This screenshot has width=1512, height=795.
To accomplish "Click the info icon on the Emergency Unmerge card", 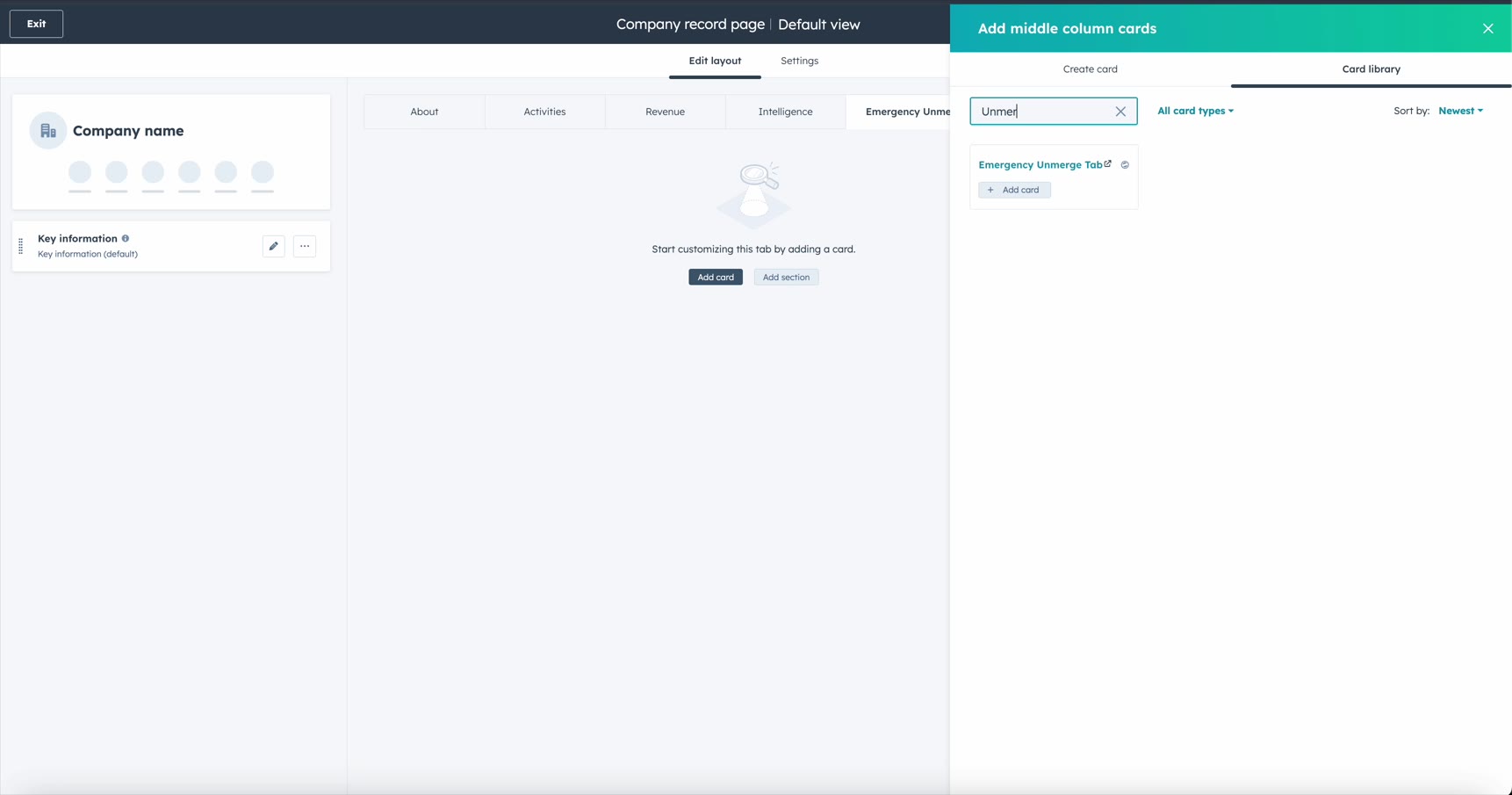I will click(1125, 165).
